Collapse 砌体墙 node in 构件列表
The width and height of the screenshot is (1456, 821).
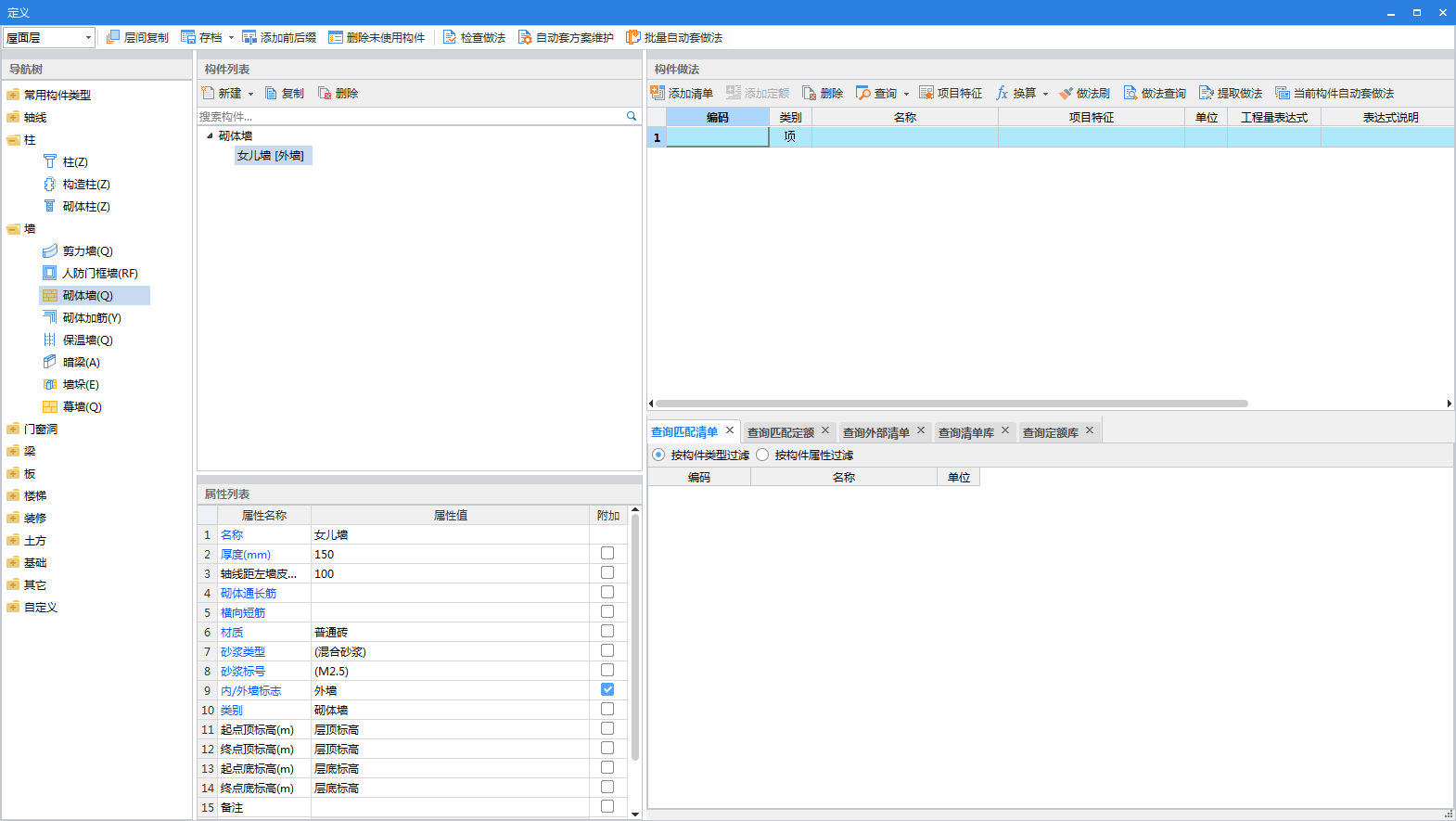pyautogui.click(x=210, y=135)
